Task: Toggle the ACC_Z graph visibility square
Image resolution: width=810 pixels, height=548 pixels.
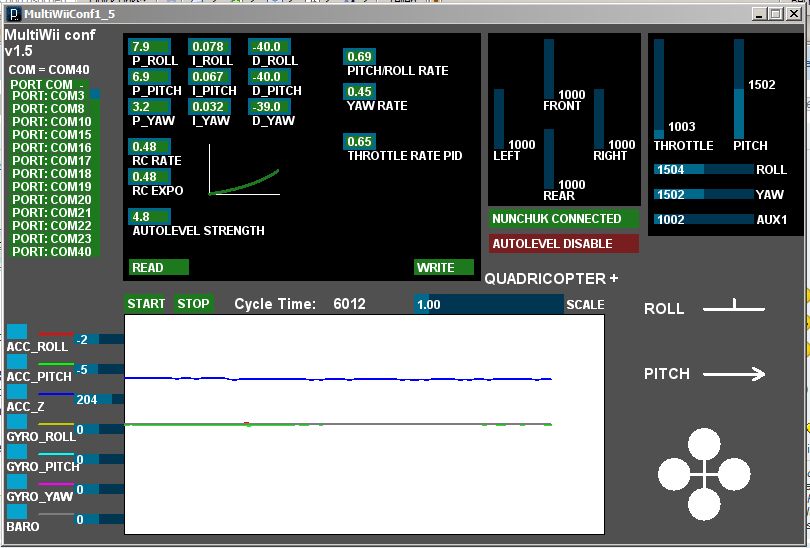Action: click(x=17, y=392)
